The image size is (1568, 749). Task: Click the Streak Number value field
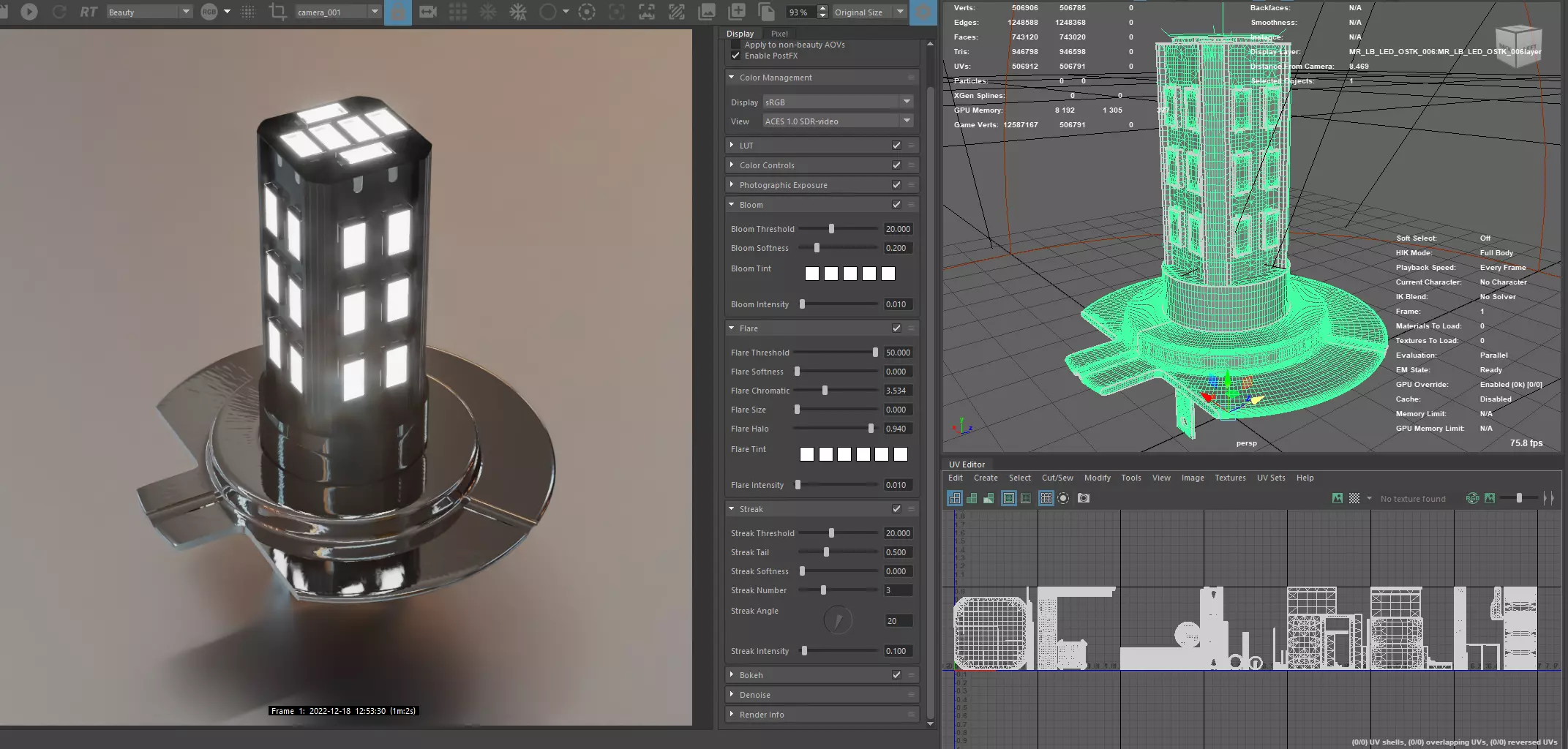[x=898, y=590]
